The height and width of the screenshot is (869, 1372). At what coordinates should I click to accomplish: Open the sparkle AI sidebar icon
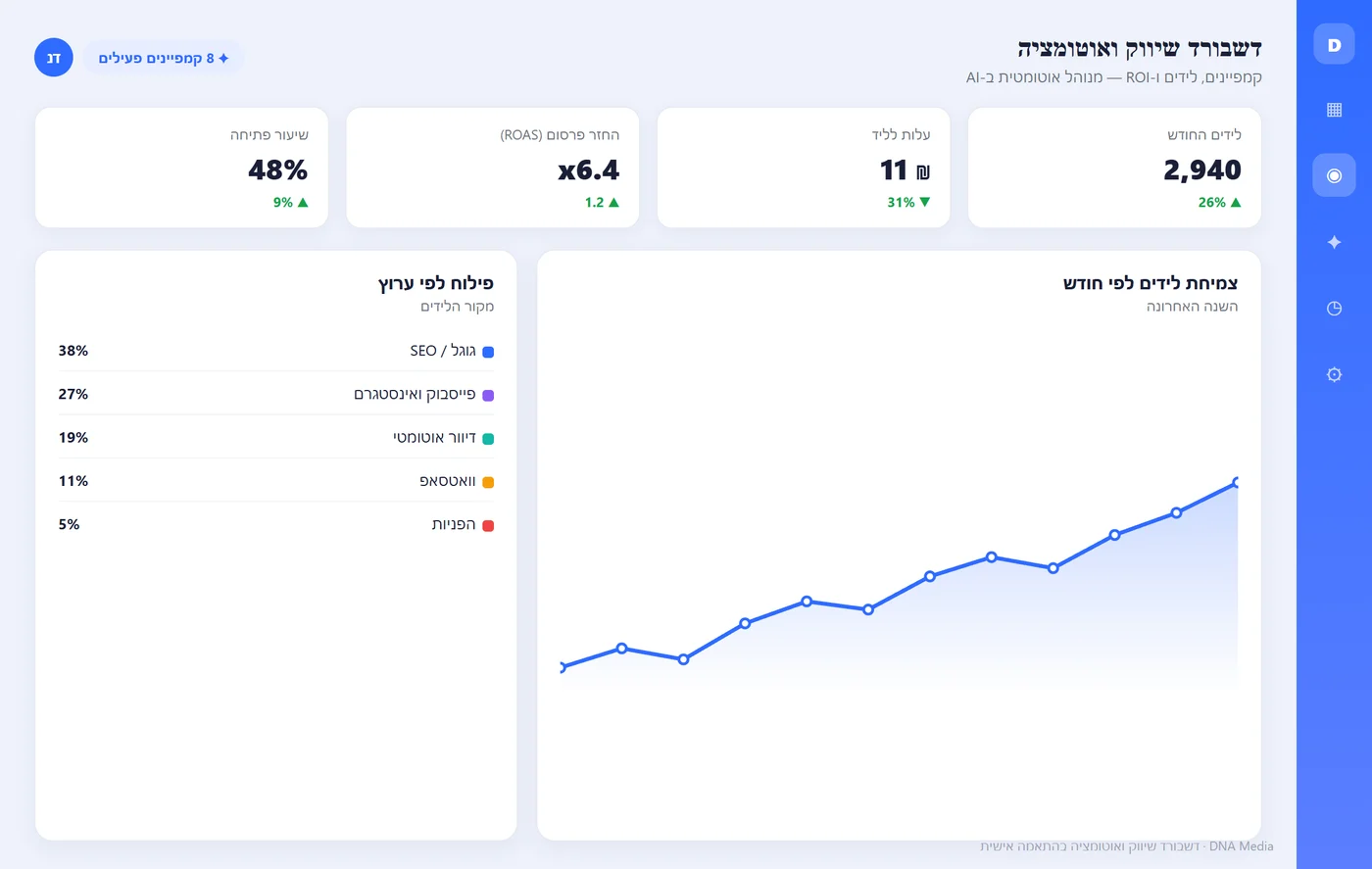(1334, 242)
